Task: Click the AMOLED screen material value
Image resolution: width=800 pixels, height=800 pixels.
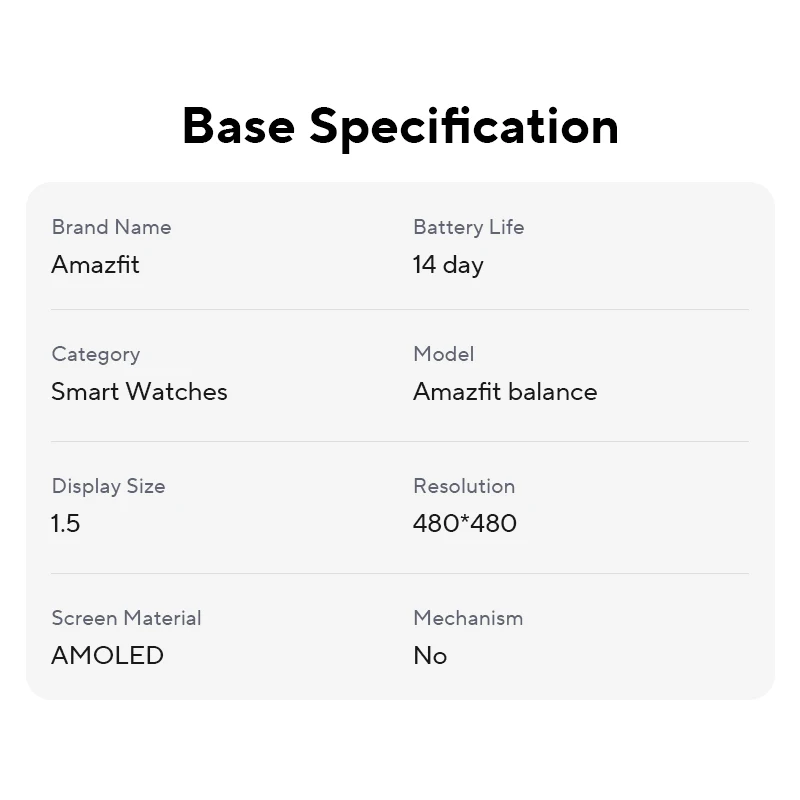Action: pyautogui.click(x=107, y=655)
